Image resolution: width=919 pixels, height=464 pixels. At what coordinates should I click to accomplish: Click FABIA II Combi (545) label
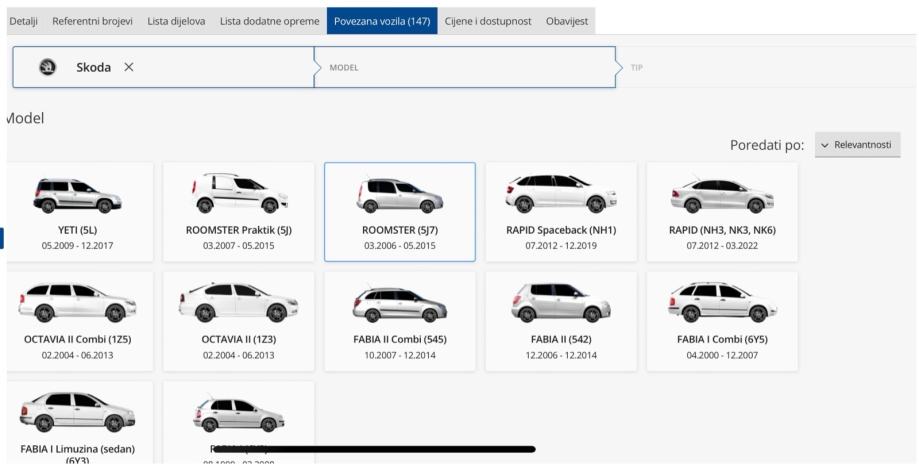tap(400, 339)
